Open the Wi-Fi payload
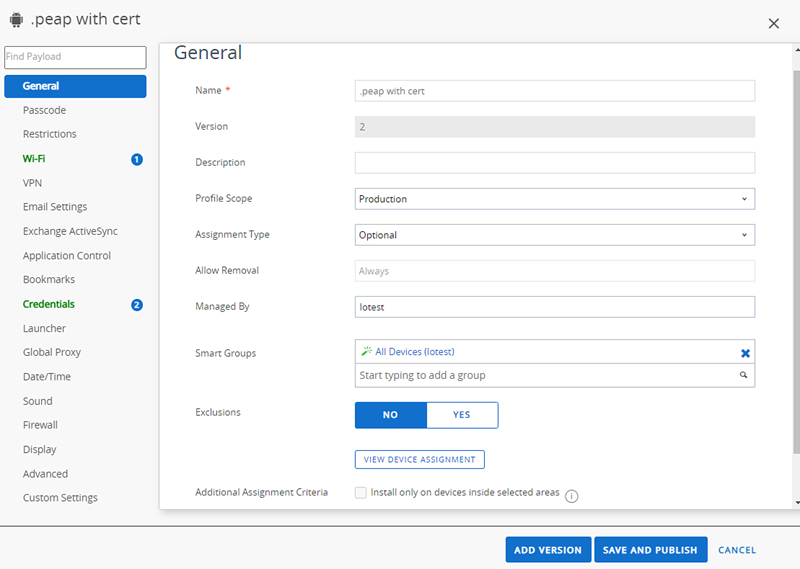This screenshot has height=569, width=800. pyautogui.click(x=34, y=159)
